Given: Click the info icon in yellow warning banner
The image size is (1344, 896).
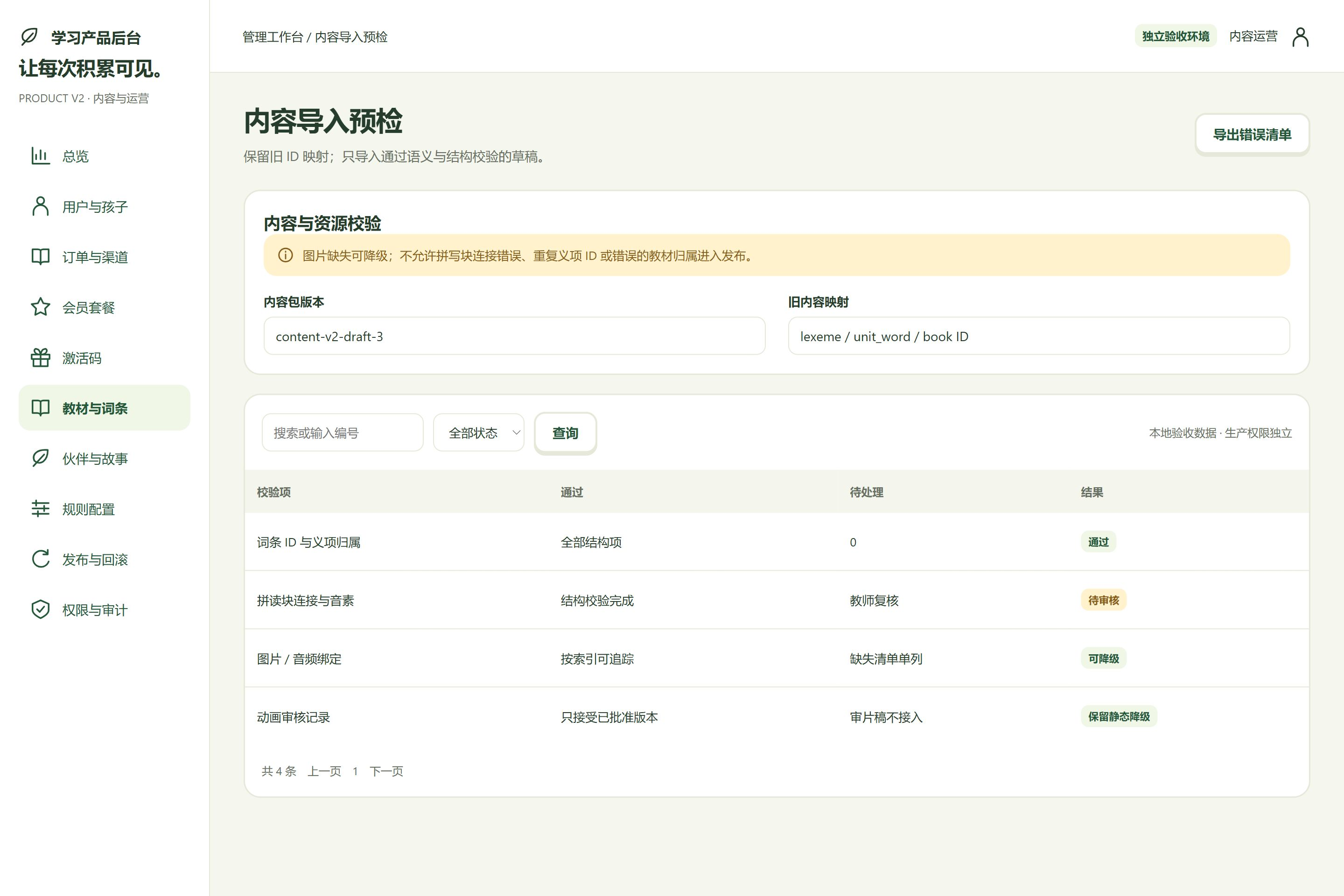Looking at the screenshot, I should pyautogui.click(x=285, y=255).
